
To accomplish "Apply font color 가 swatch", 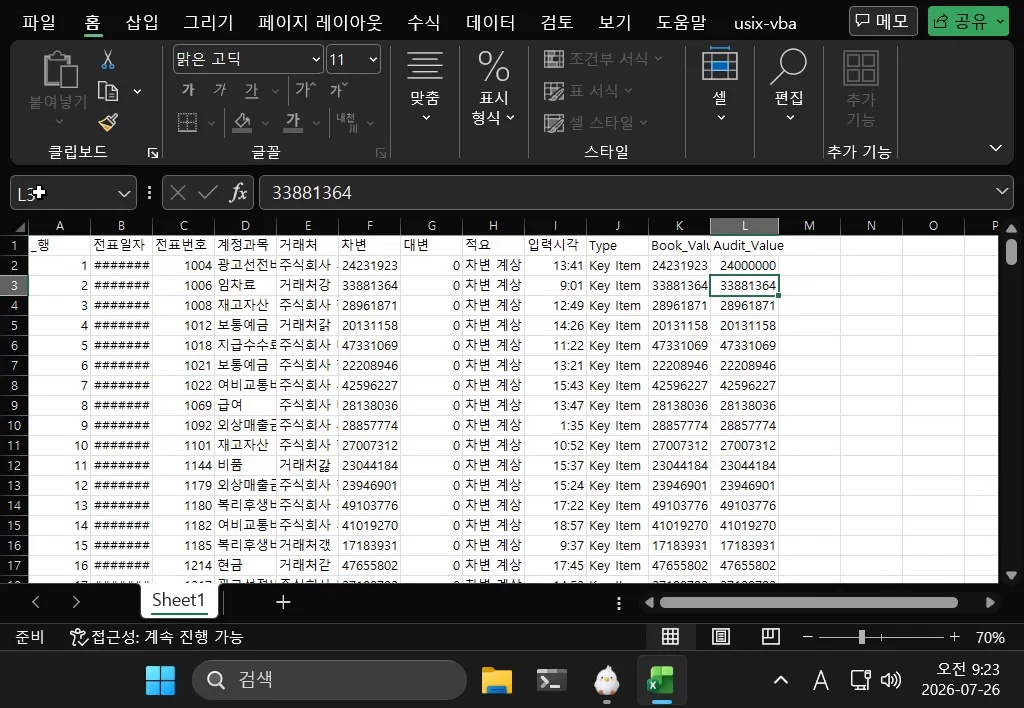I will (x=293, y=122).
